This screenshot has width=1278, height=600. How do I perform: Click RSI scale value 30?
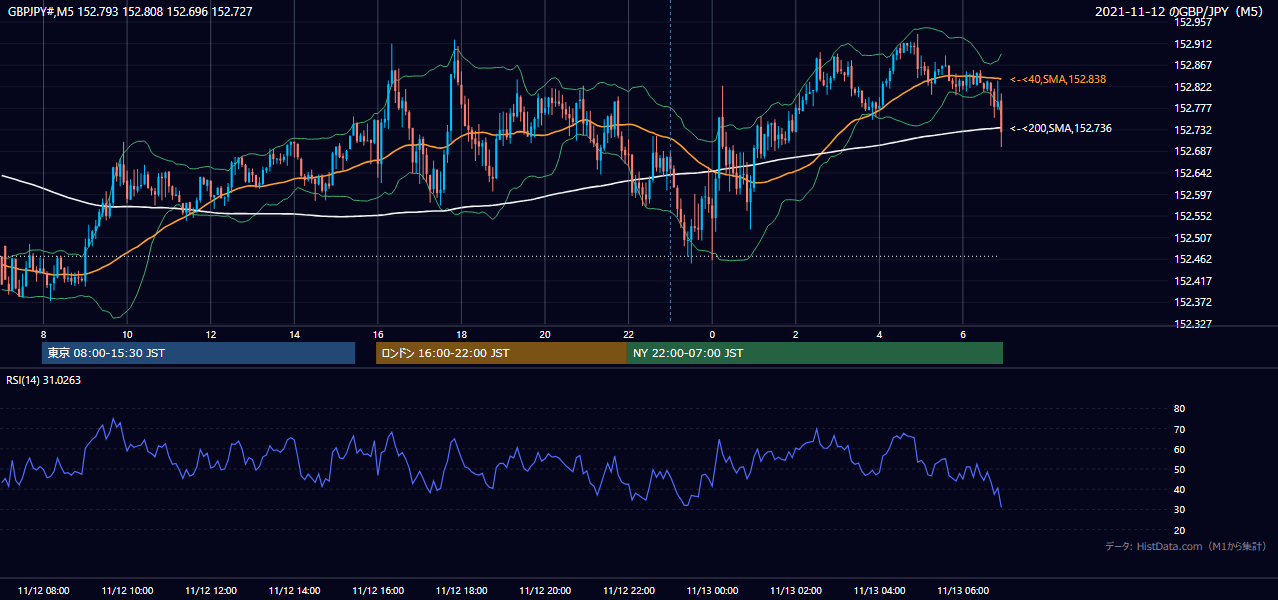(1179, 510)
